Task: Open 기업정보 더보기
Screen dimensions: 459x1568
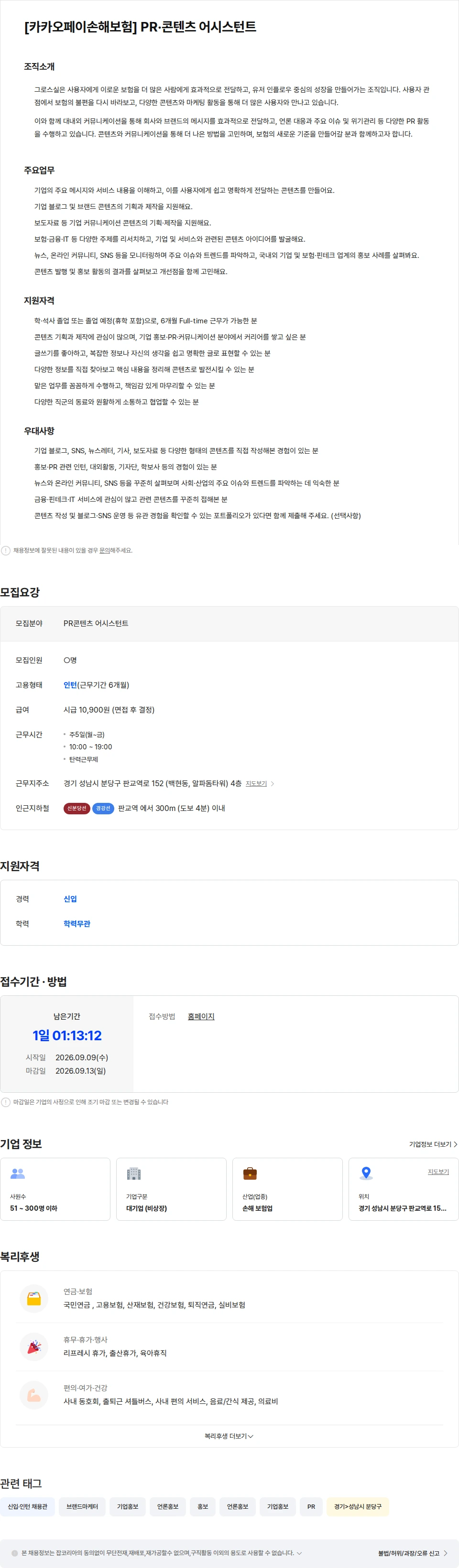Action: [433, 1144]
